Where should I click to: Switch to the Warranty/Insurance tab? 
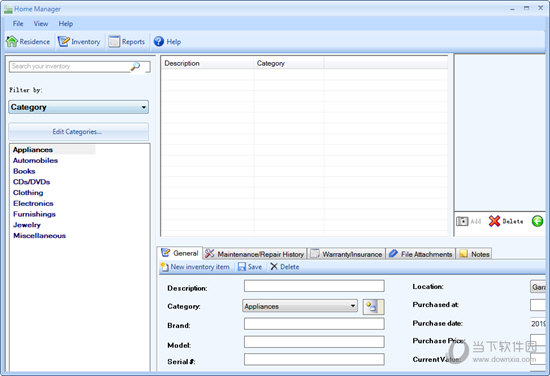click(x=347, y=254)
